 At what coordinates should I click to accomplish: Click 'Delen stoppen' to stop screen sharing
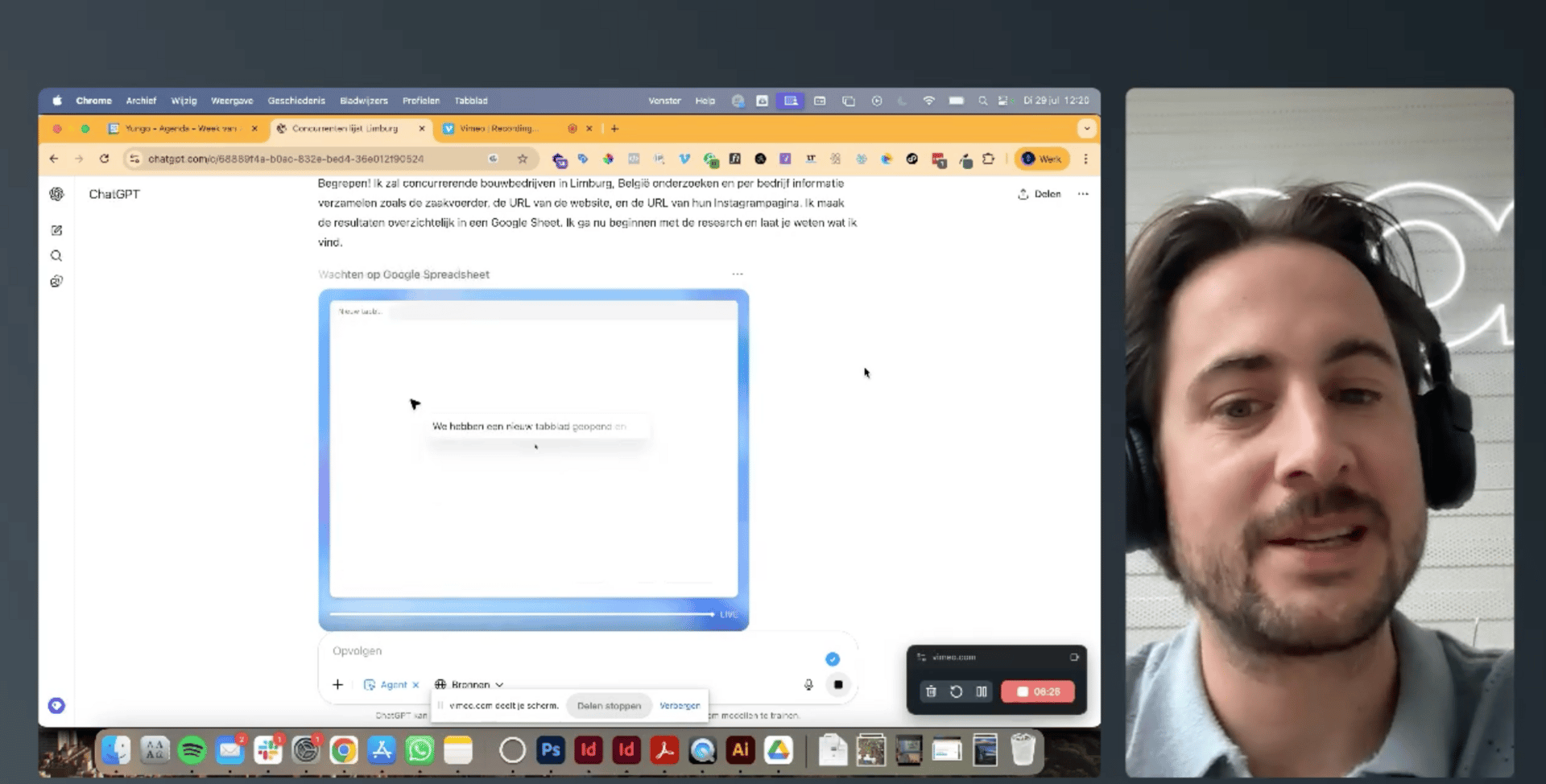tap(609, 706)
